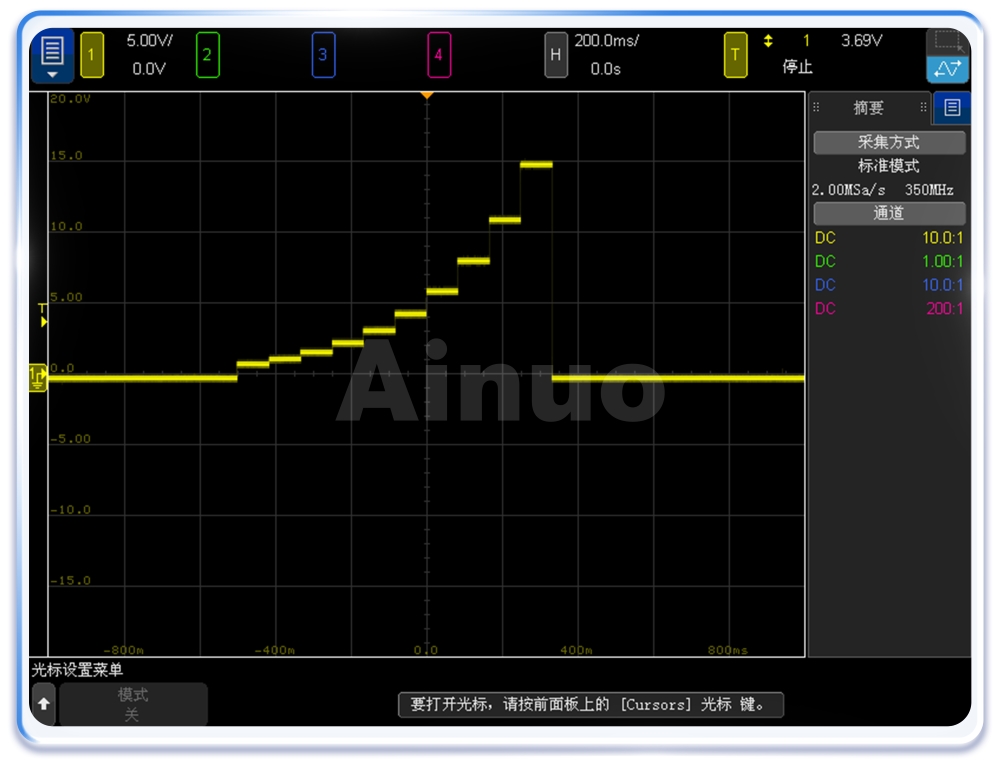The image size is (1000, 760).
Task: Enable channel 2 green badge
Action: click(207, 55)
